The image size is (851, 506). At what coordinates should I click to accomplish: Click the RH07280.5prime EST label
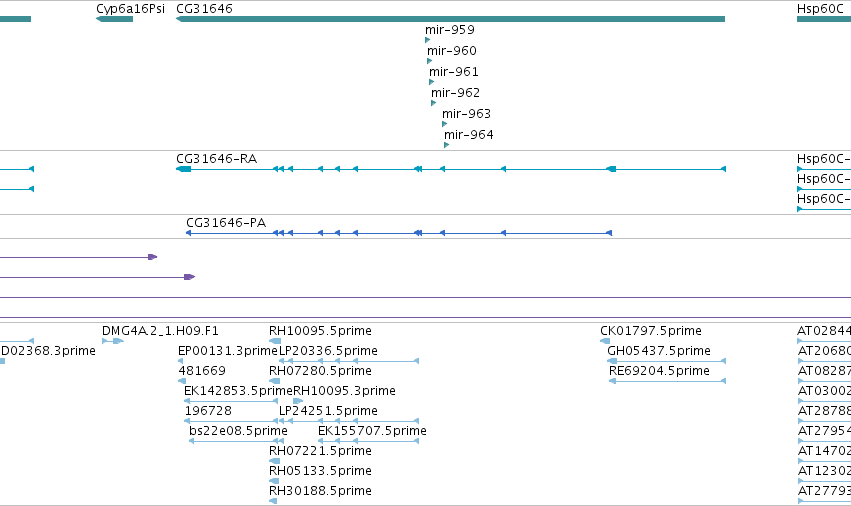coord(320,371)
